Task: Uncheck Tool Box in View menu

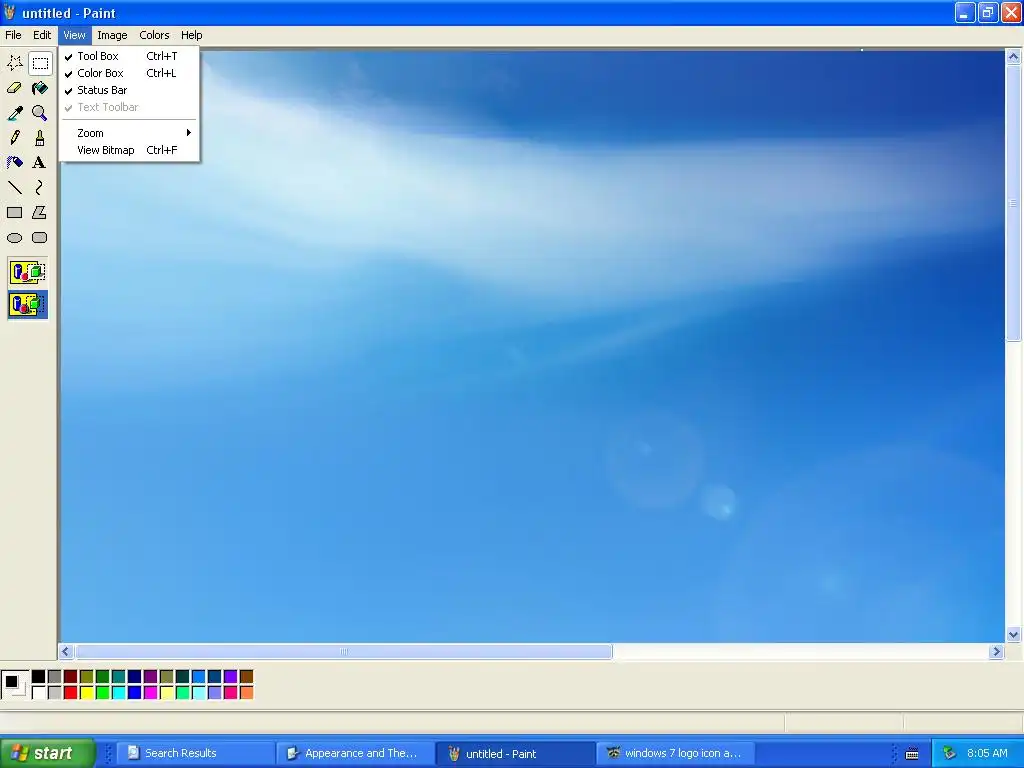Action: pyautogui.click(x=129, y=56)
